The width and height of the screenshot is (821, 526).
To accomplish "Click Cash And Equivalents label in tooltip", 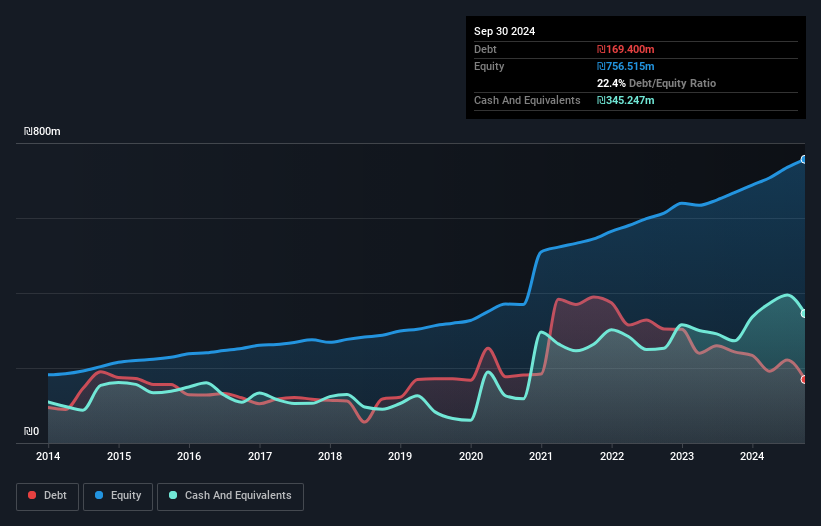I will (x=527, y=100).
